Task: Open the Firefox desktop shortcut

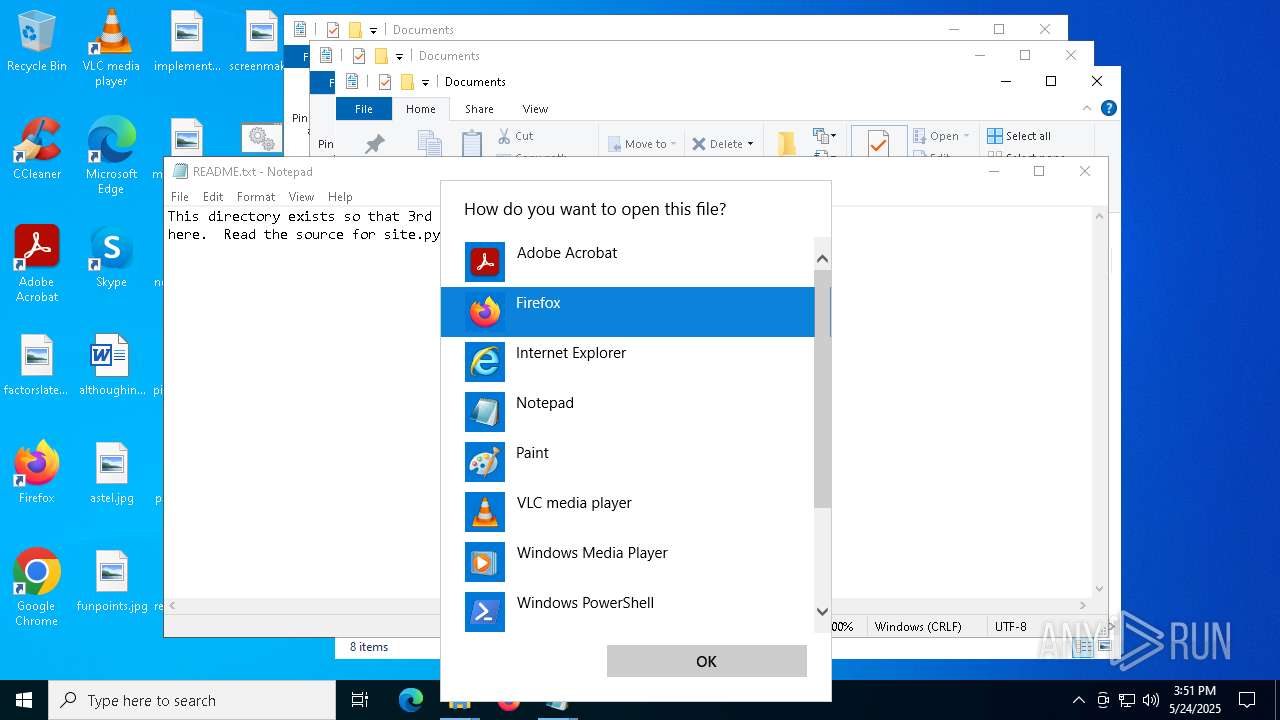Action: [x=37, y=472]
